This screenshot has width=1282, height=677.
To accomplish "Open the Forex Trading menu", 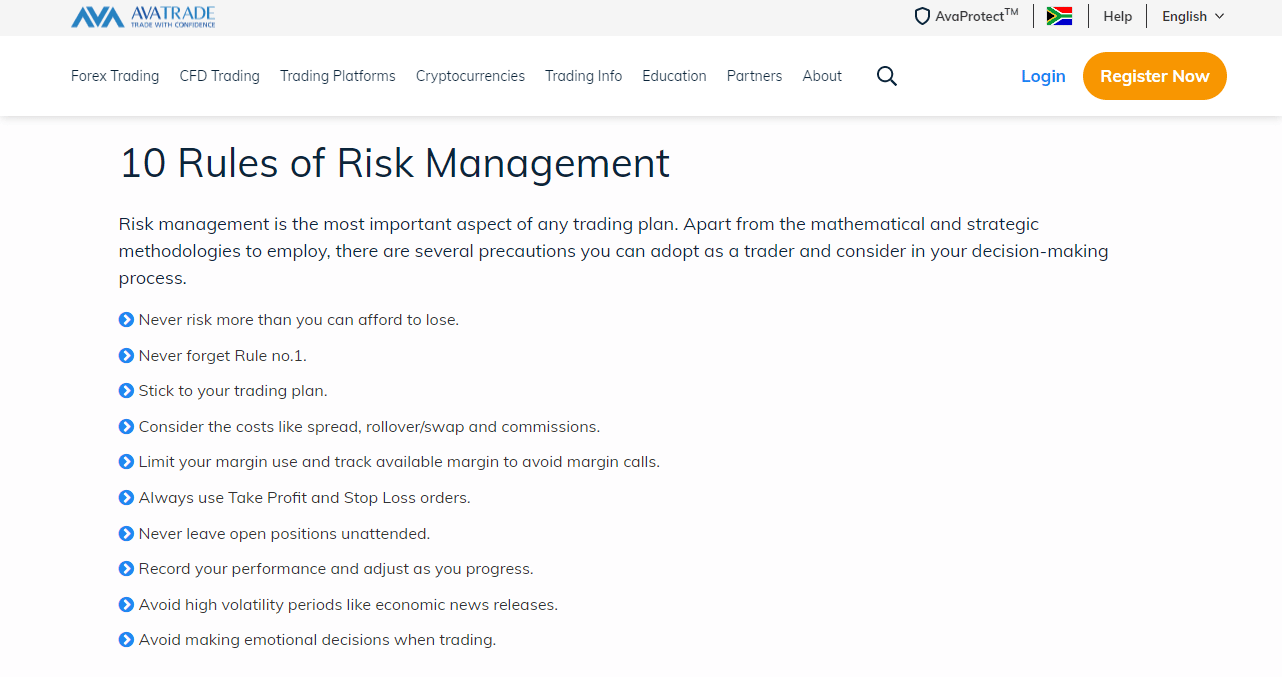I will tap(115, 76).
